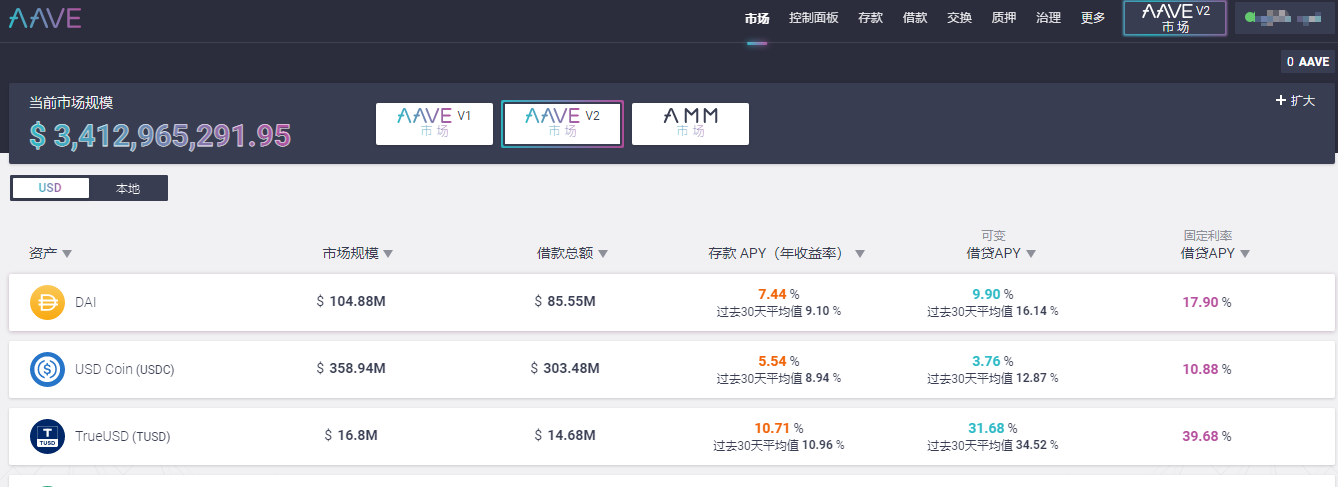Open the 市场 nav tab
This screenshot has height=487, width=1338.
click(x=757, y=18)
